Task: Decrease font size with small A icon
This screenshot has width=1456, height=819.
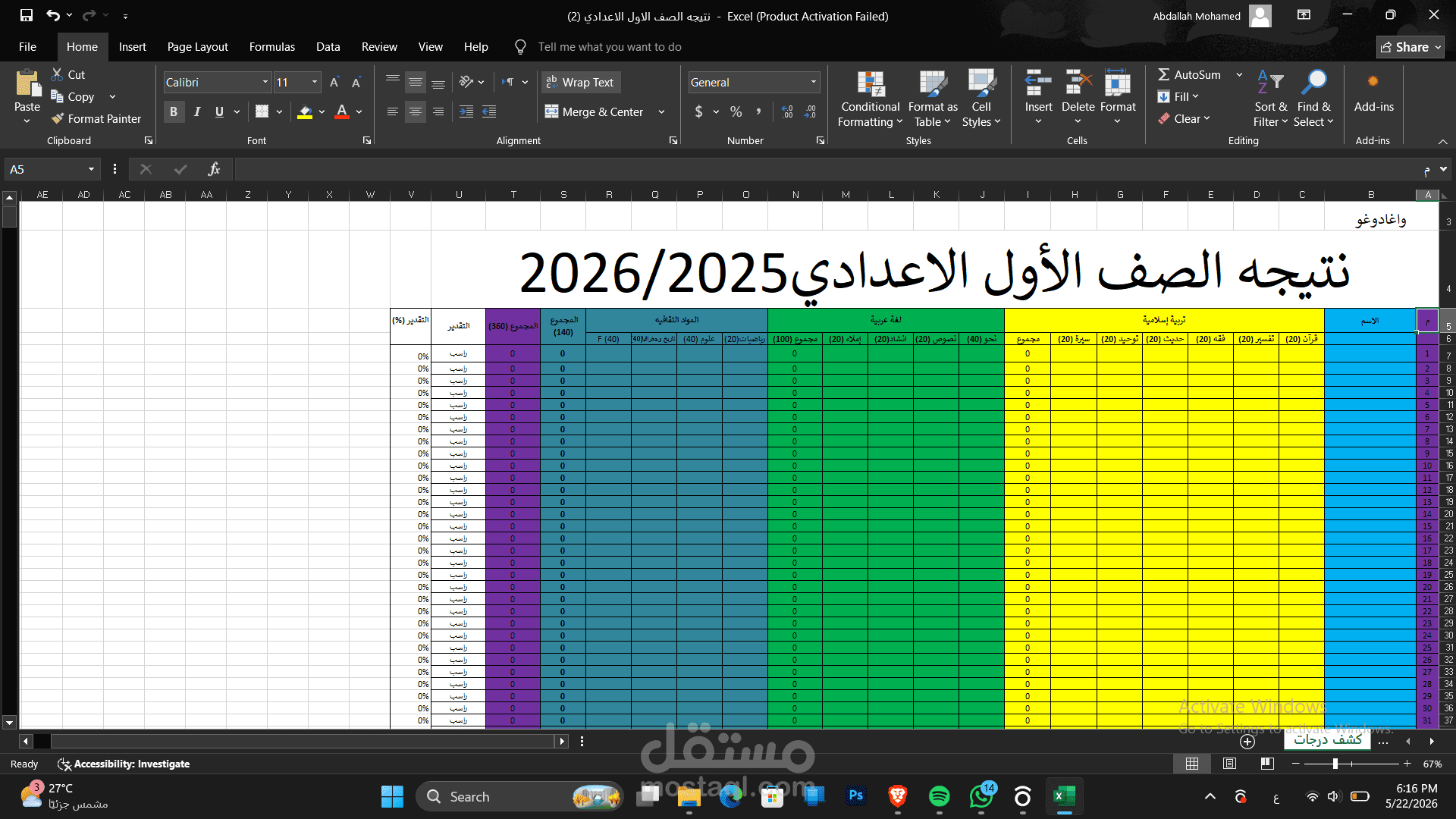Action: click(356, 82)
